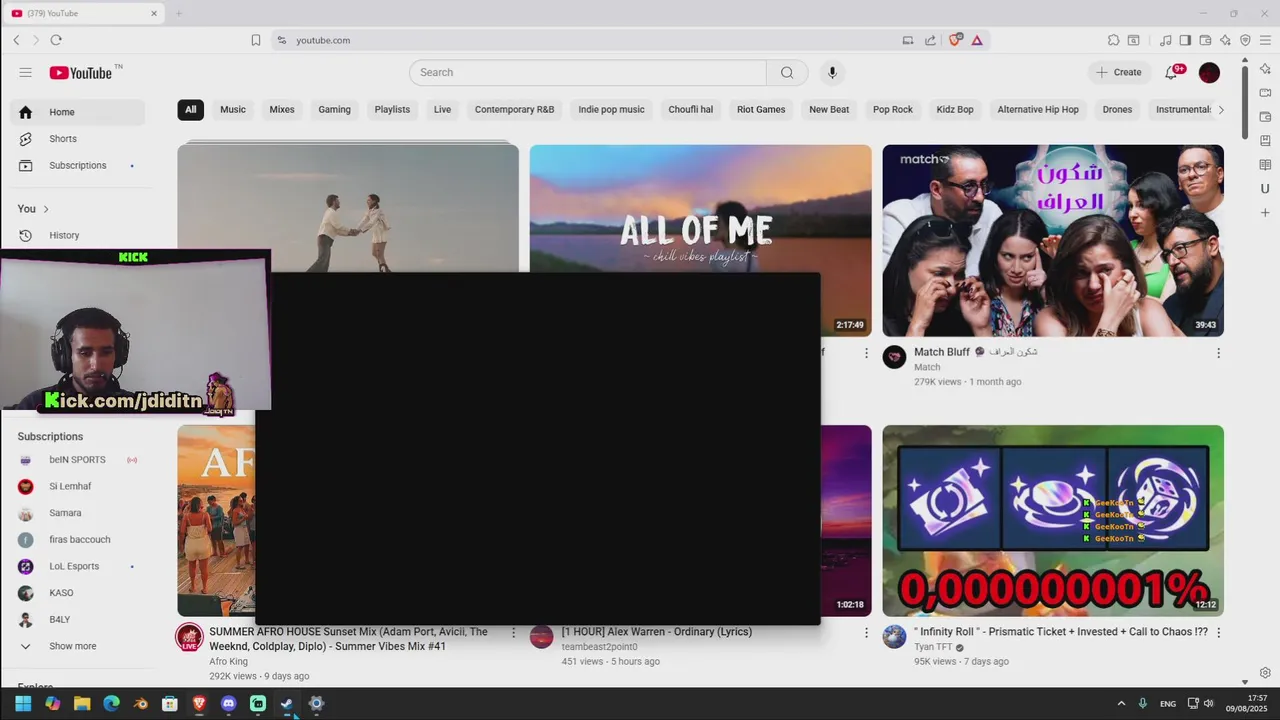Click the Windows Start button
This screenshot has height=720, width=1280.
[23, 703]
